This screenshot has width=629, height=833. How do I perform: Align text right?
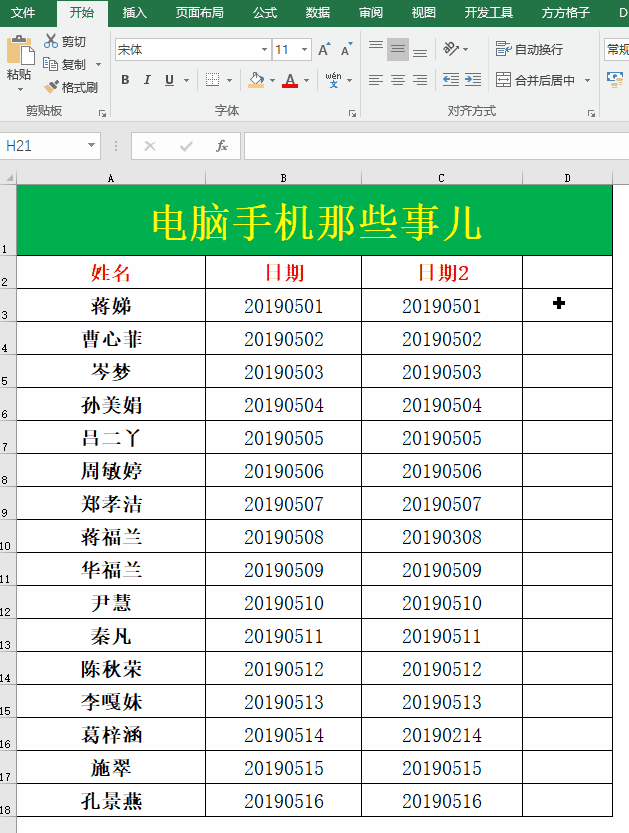point(420,80)
